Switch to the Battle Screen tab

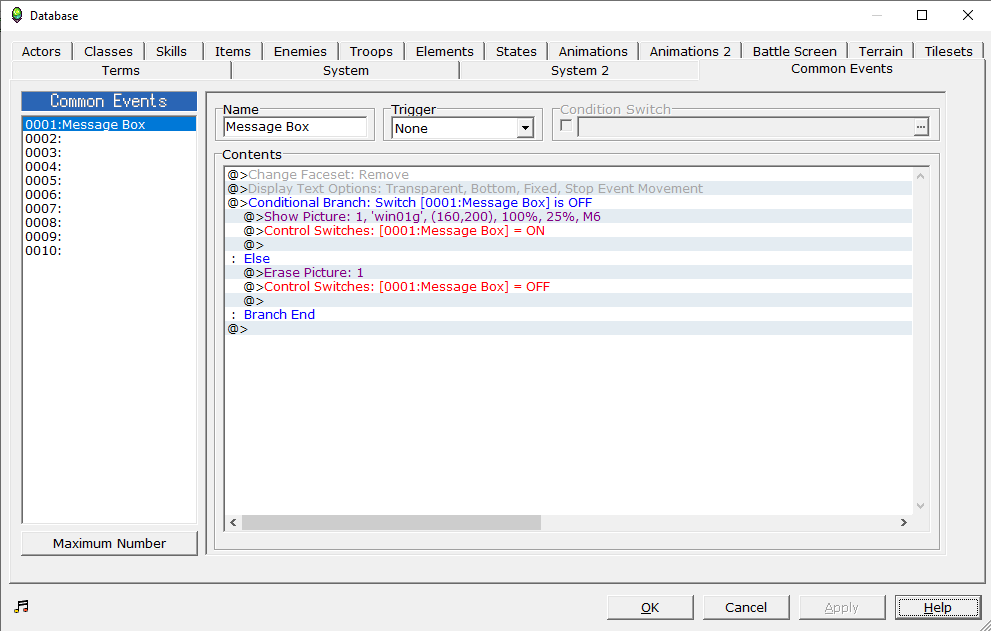pyautogui.click(x=794, y=51)
